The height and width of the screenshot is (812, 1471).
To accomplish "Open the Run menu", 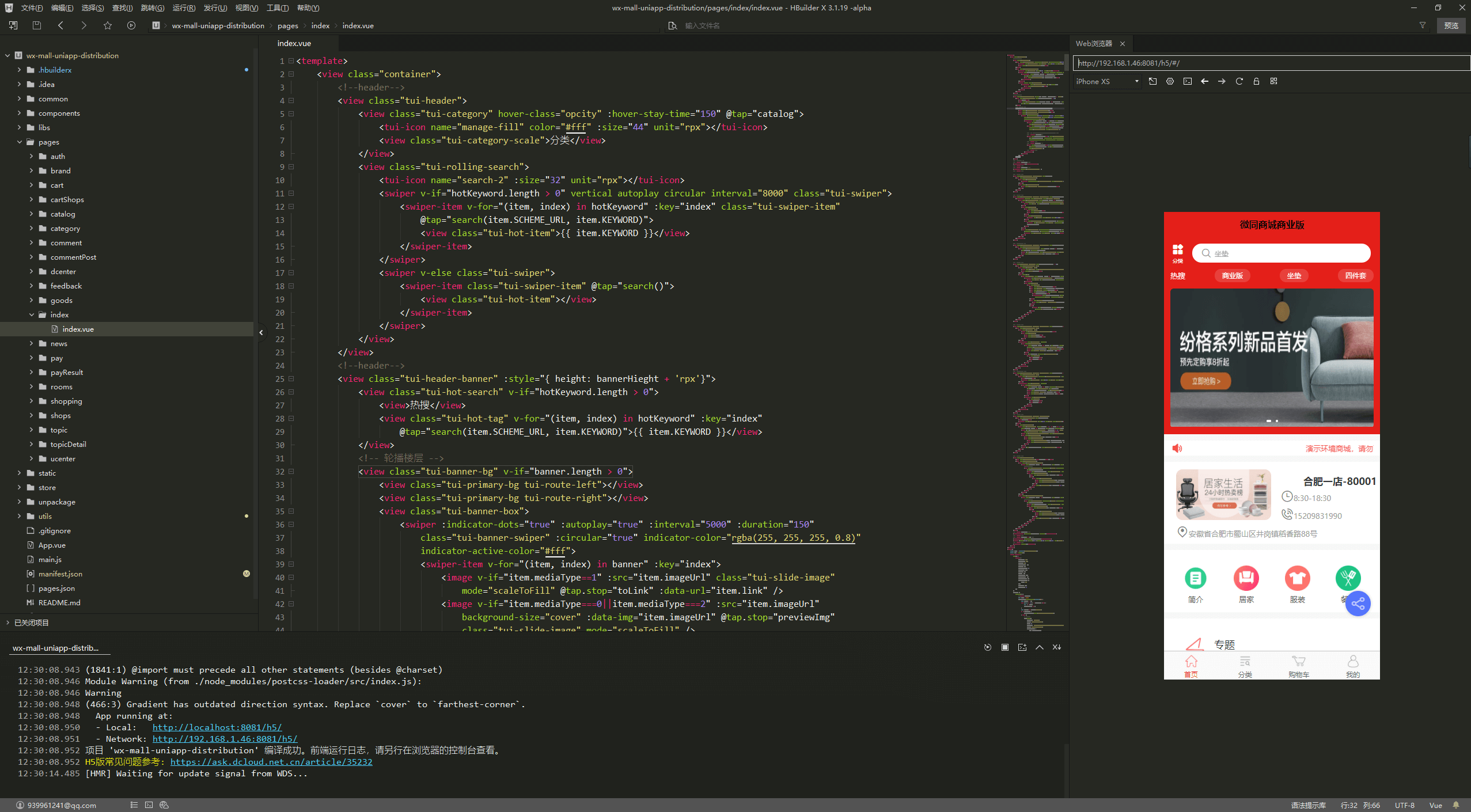I will [184, 8].
